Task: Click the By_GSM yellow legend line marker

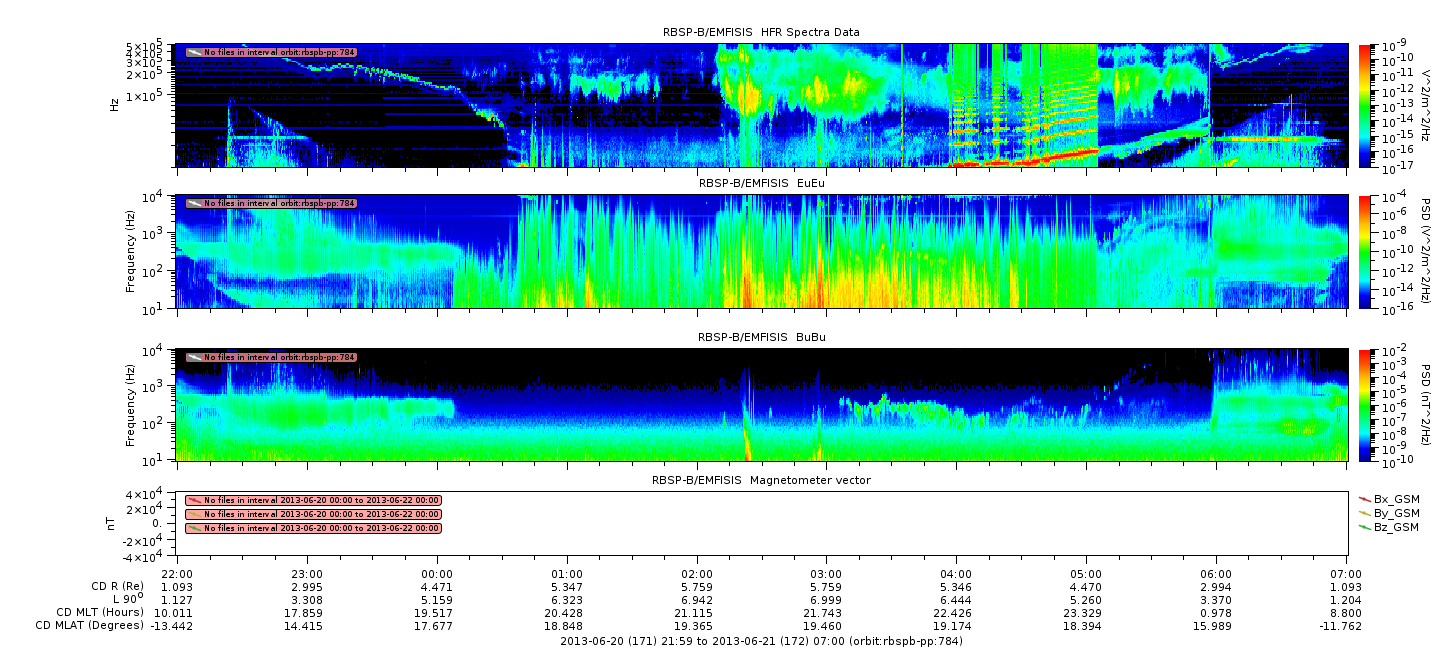Action: tap(1365, 512)
